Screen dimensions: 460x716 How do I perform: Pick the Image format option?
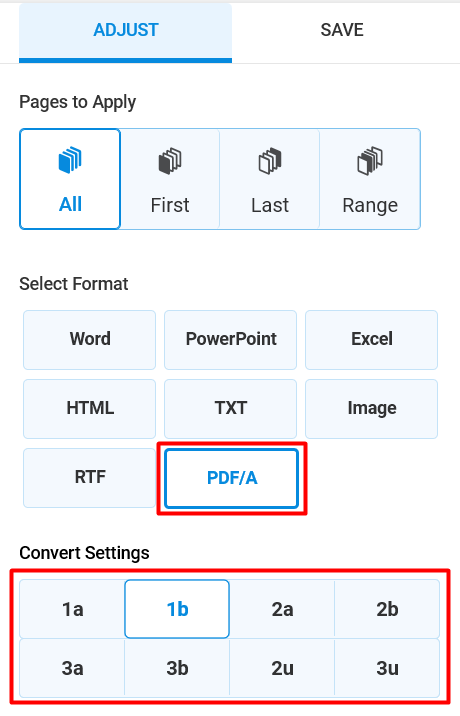[x=371, y=409]
